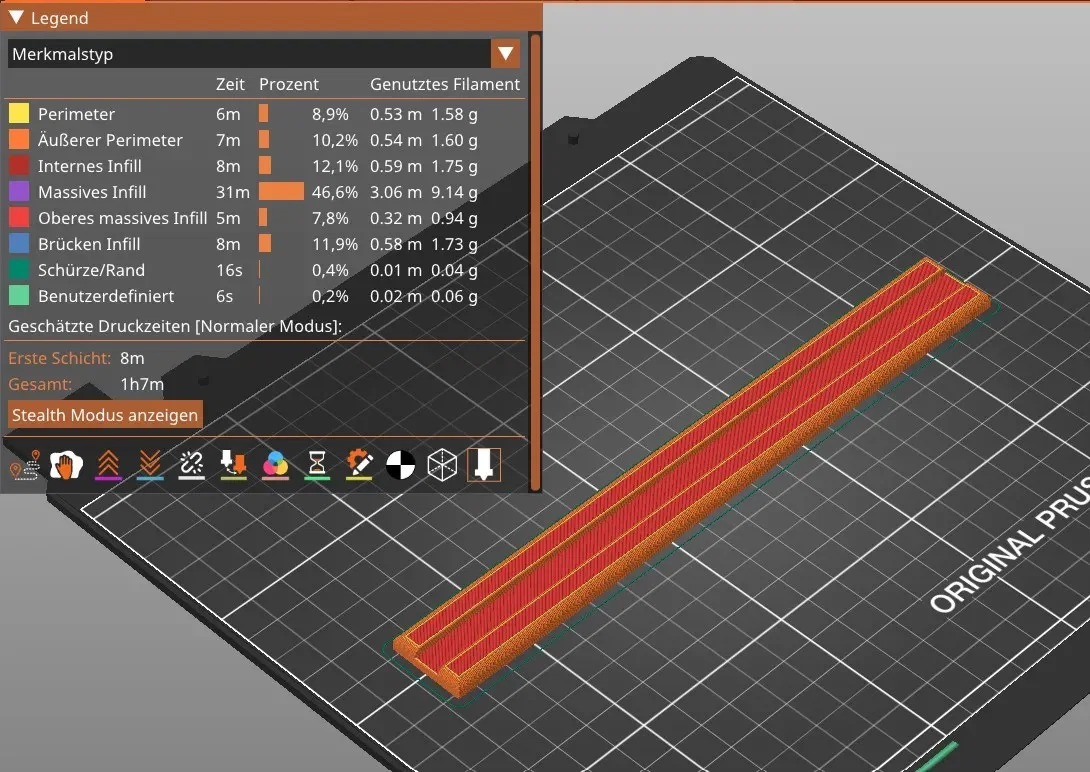Click the purple Massives Infill swatch
Image resolution: width=1090 pixels, height=772 pixels.
[x=19, y=192]
